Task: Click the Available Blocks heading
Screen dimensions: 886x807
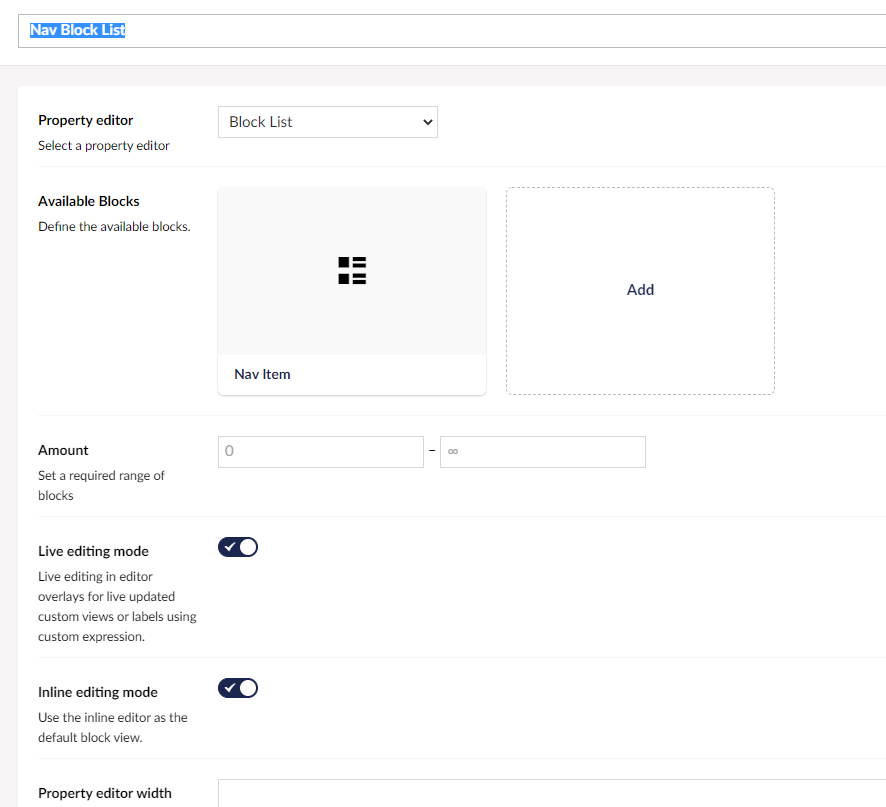Action: (x=89, y=201)
